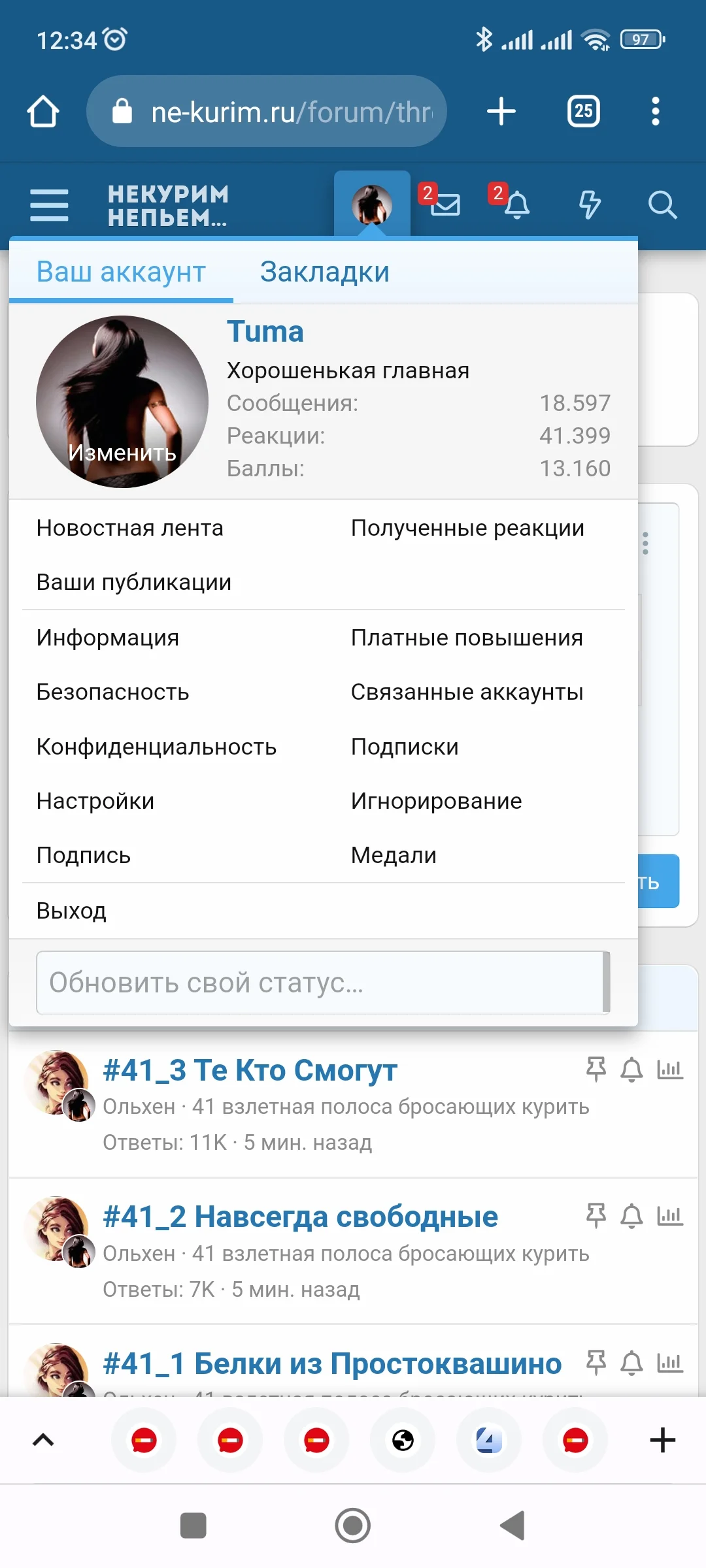Log out via Выход

click(x=71, y=911)
